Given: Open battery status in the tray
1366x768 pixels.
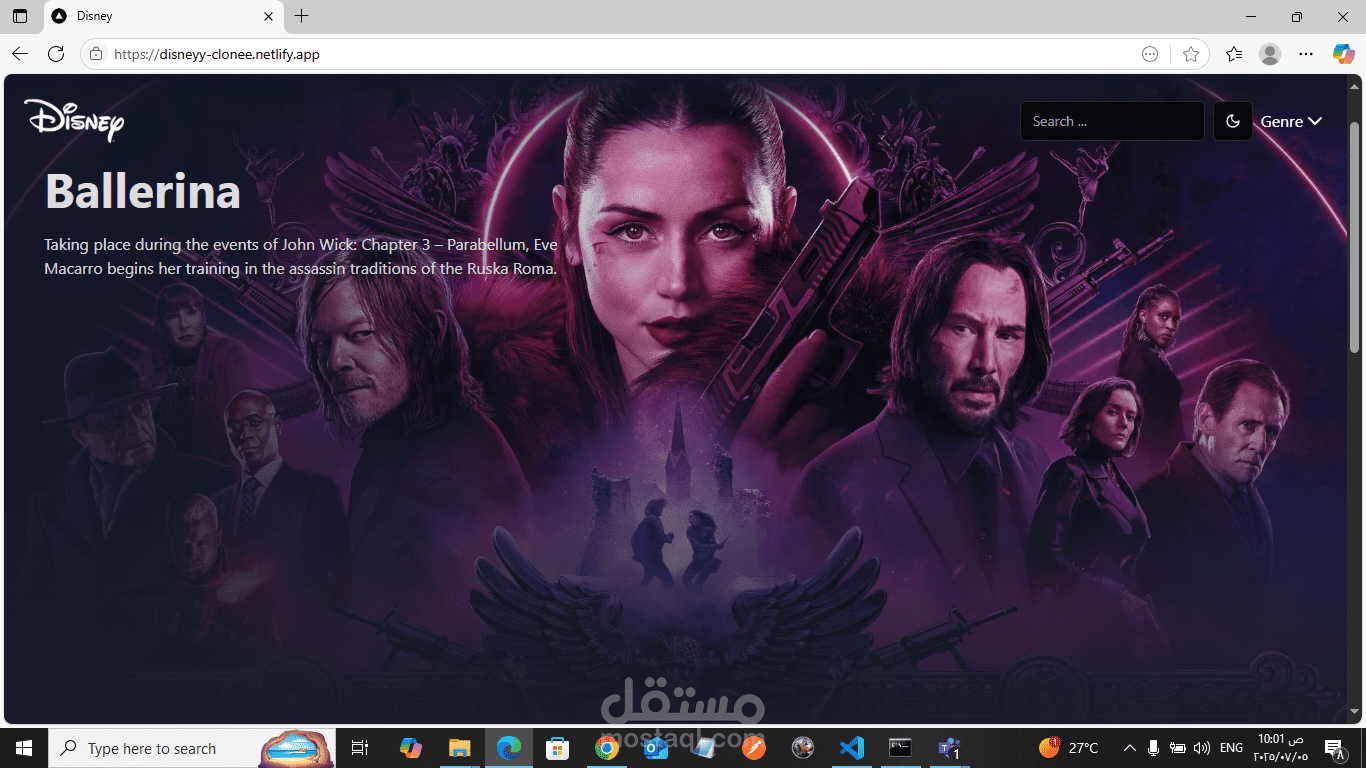Looking at the screenshot, I should [x=1178, y=748].
